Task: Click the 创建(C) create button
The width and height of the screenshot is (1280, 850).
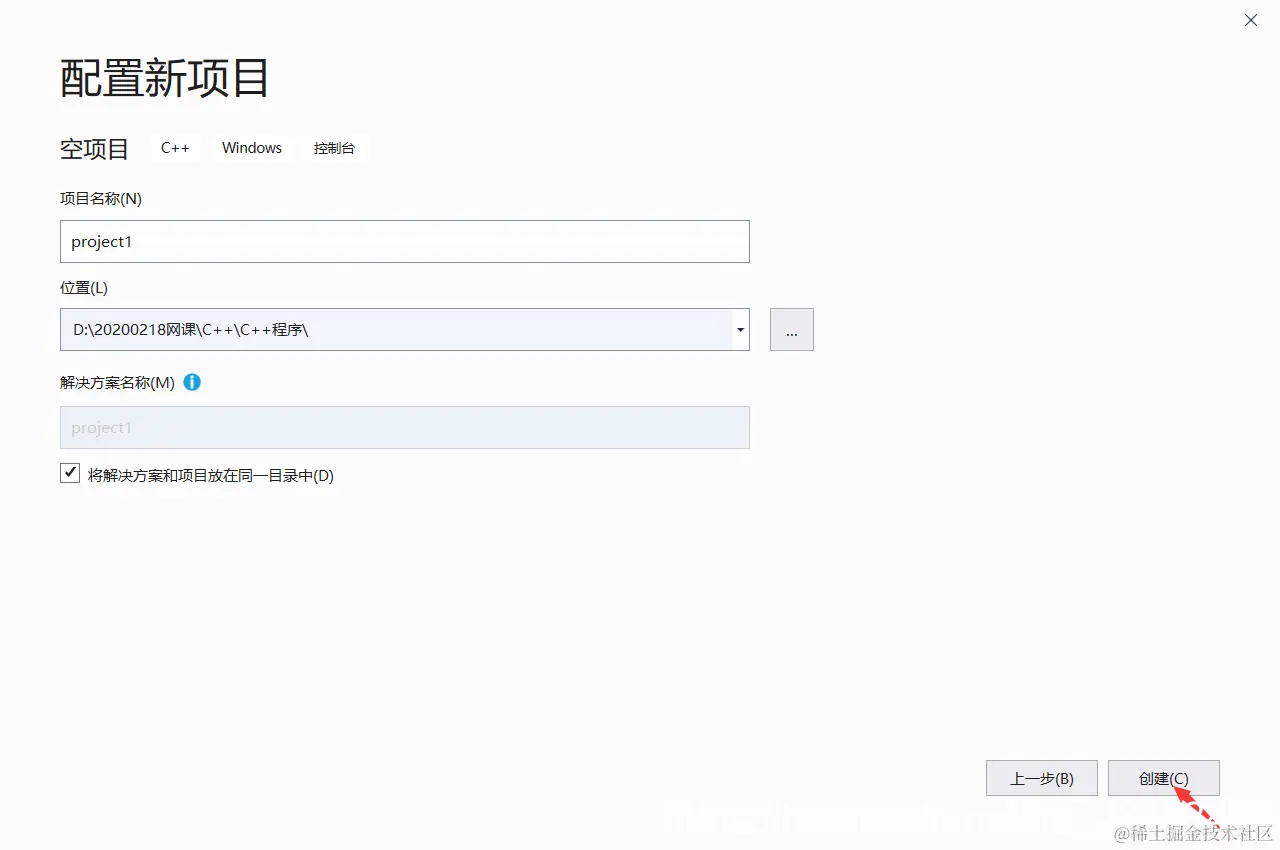Action: pyautogui.click(x=1164, y=778)
